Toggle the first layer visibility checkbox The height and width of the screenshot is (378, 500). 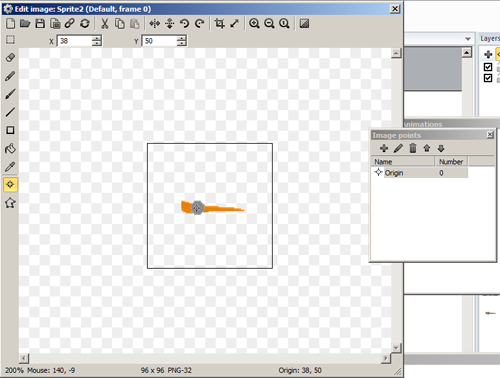[x=488, y=67]
